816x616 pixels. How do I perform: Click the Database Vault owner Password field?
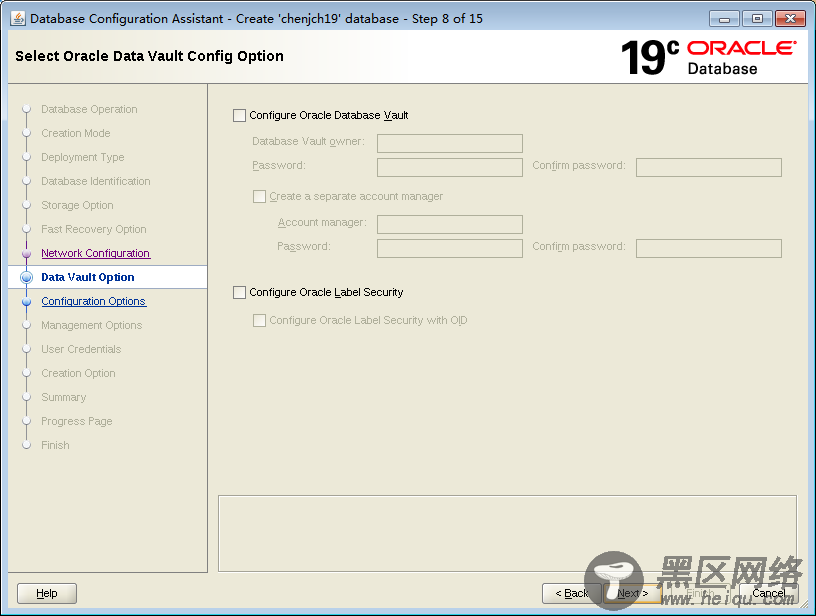point(450,167)
